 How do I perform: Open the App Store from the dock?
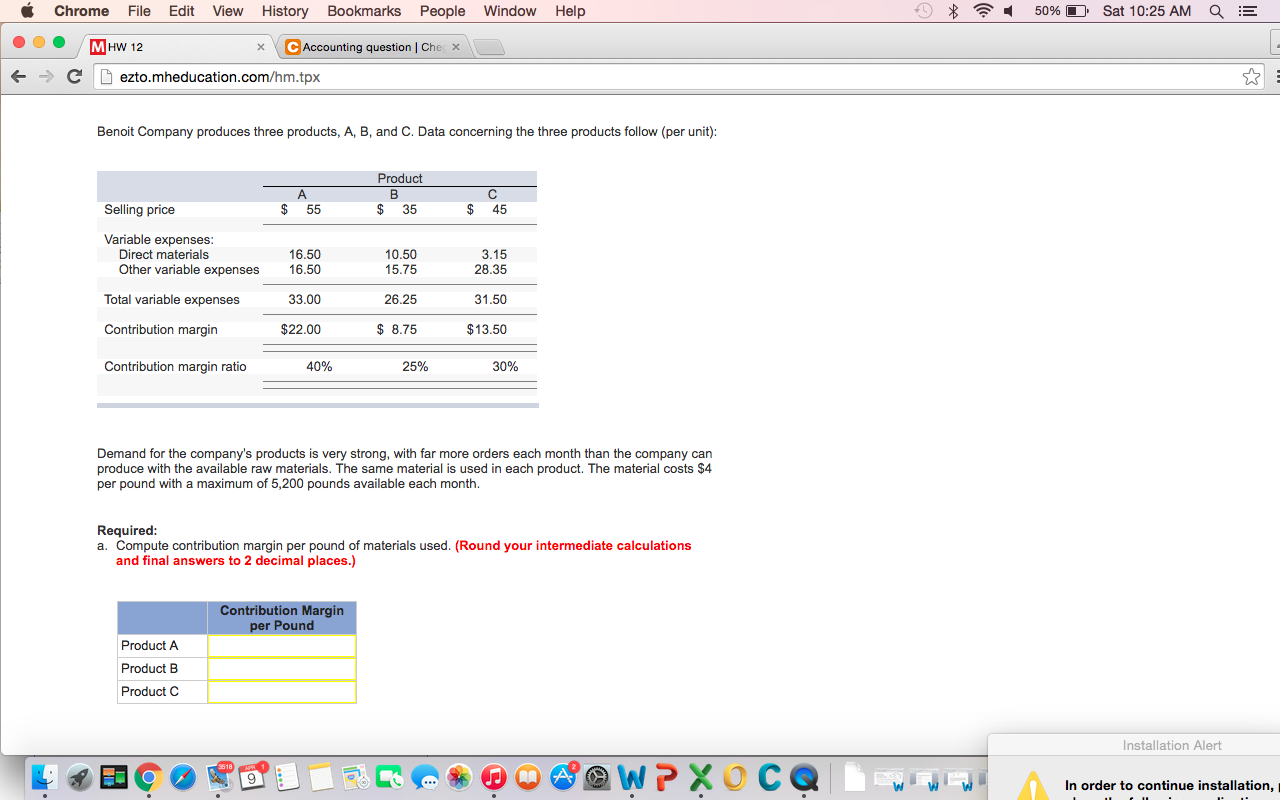(563, 778)
